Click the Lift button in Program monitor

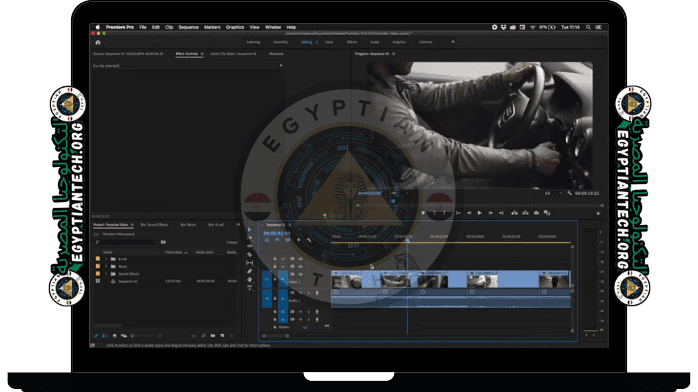point(514,213)
